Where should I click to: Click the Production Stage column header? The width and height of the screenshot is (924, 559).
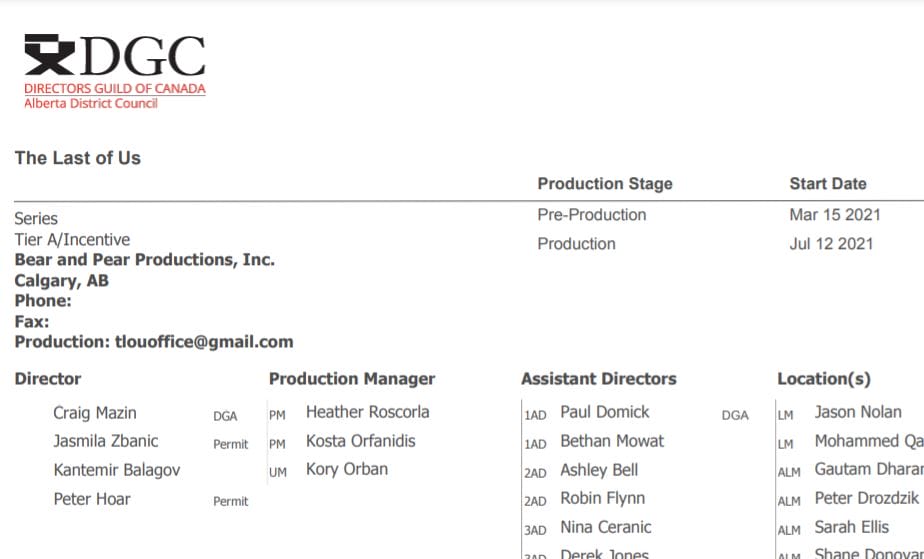pos(605,184)
